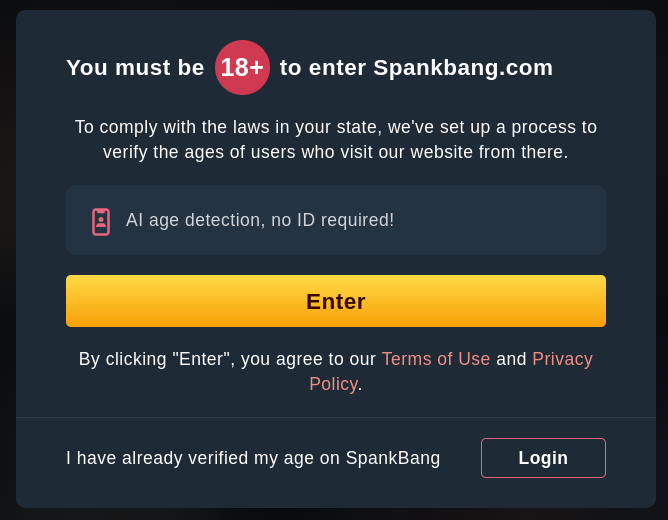Click the "To comply with the laws" paragraph line
The image size is (668, 520).
(x=336, y=127)
